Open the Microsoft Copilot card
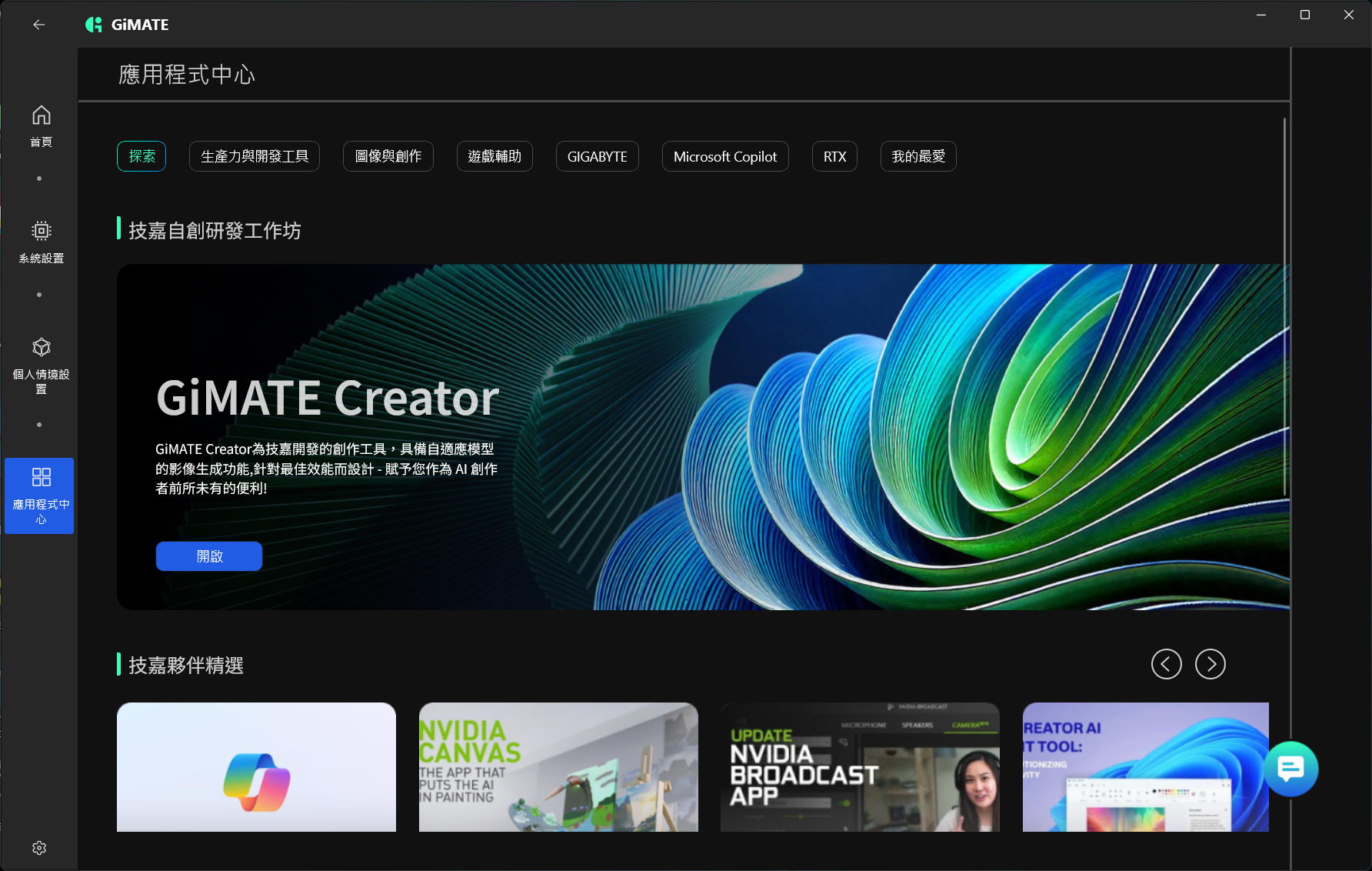The width and height of the screenshot is (1372, 871). pyautogui.click(x=256, y=767)
